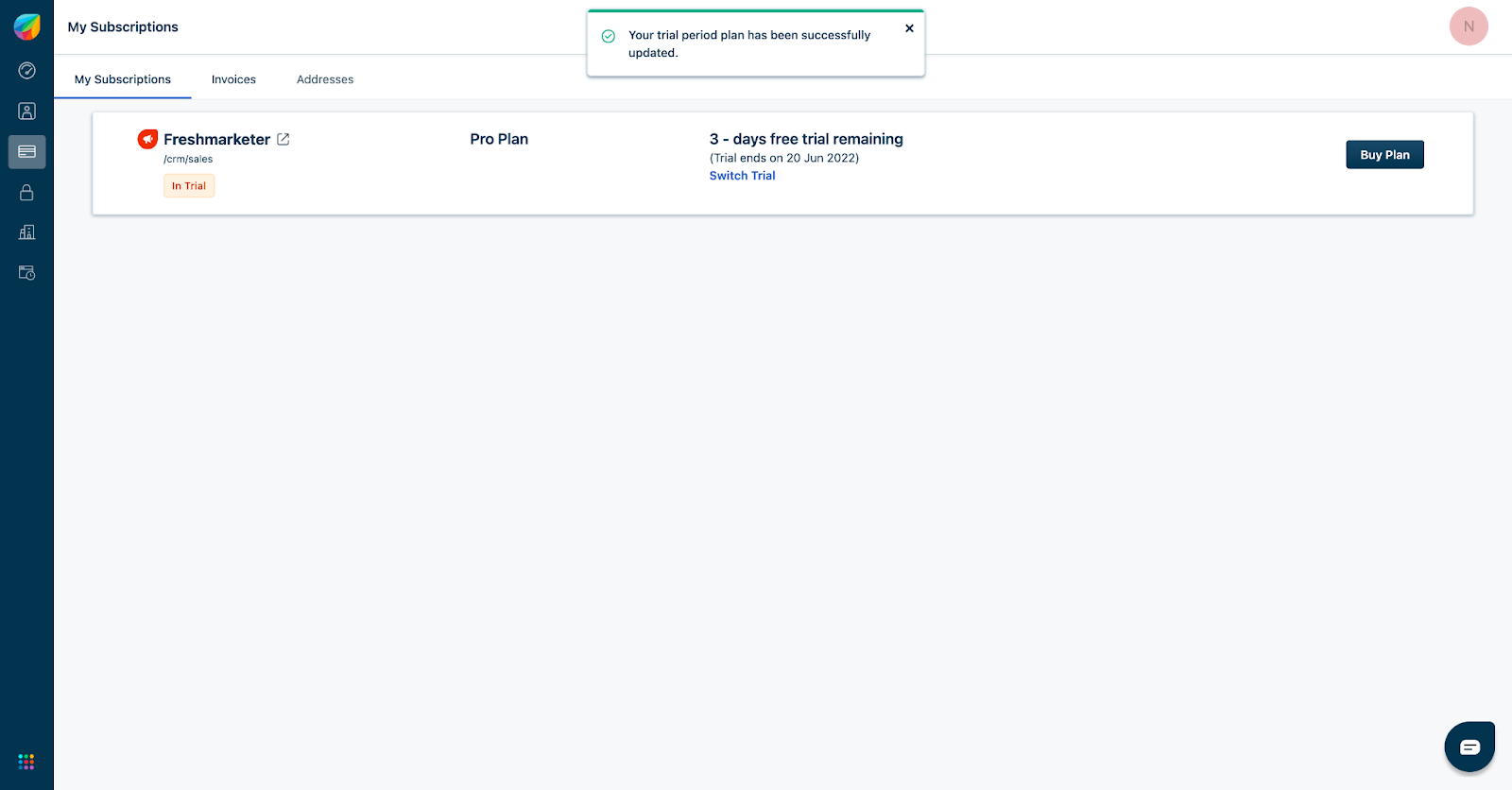This screenshot has width=1512, height=790.
Task: Click the Freshmarketer product name
Action: [x=216, y=139]
